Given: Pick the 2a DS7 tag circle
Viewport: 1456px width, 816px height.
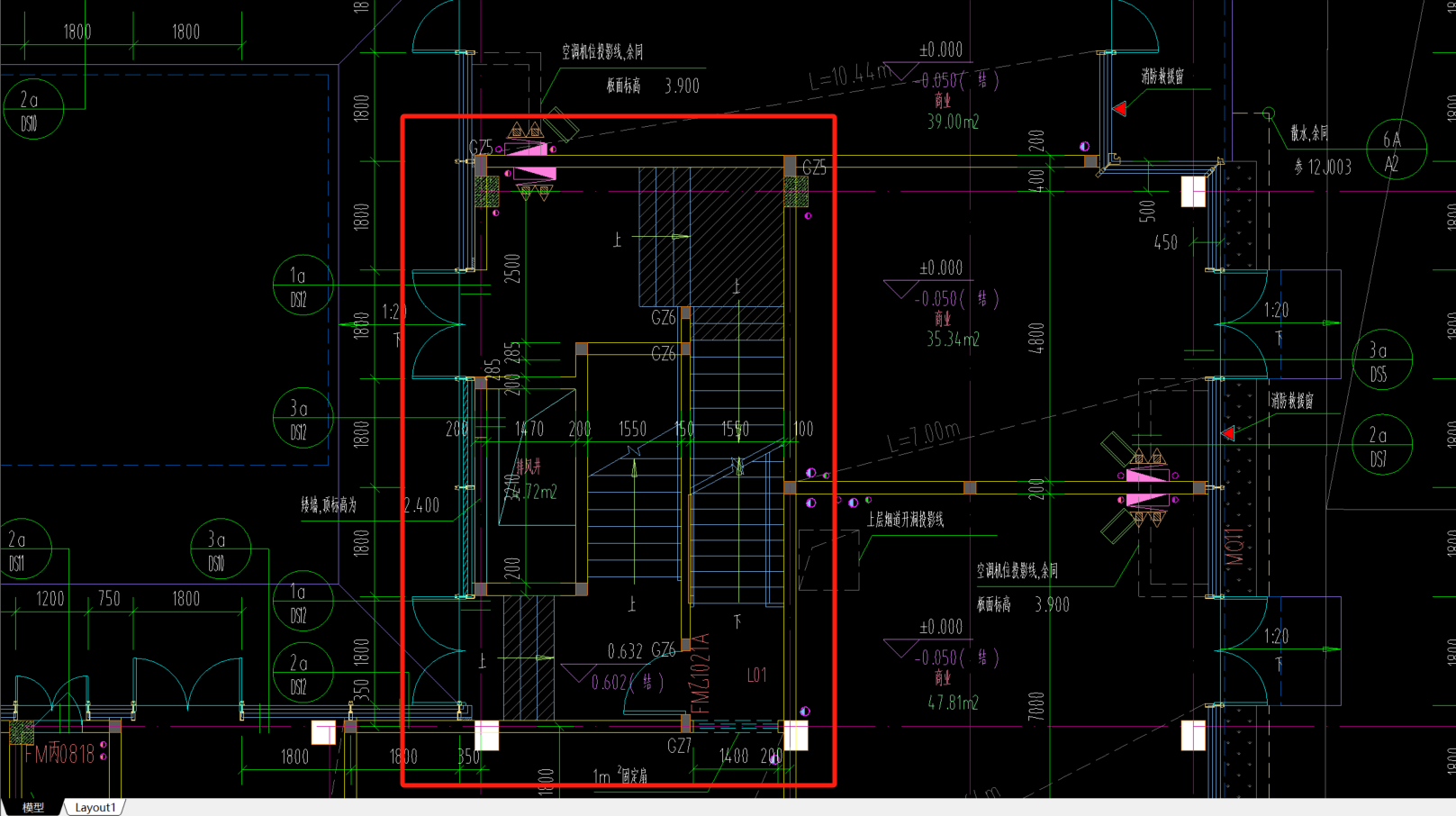Looking at the screenshot, I should pos(1382,445).
